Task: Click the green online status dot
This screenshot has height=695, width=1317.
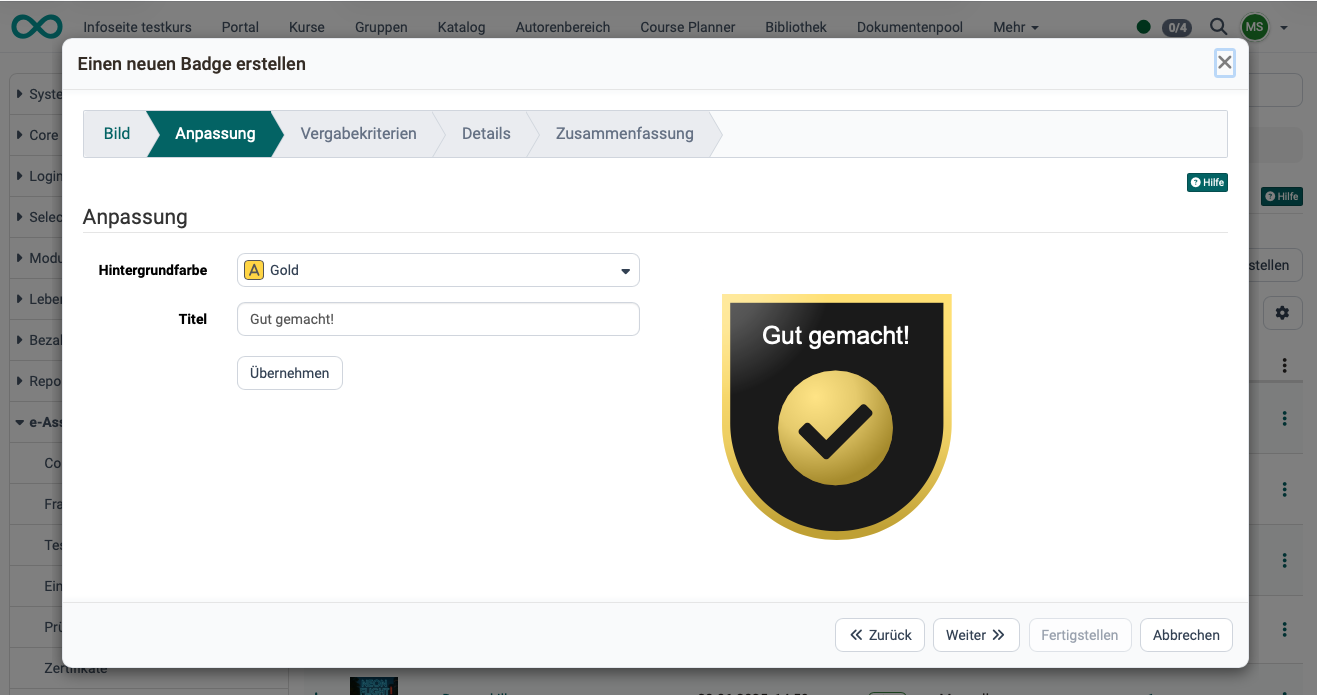Action: click(1144, 27)
